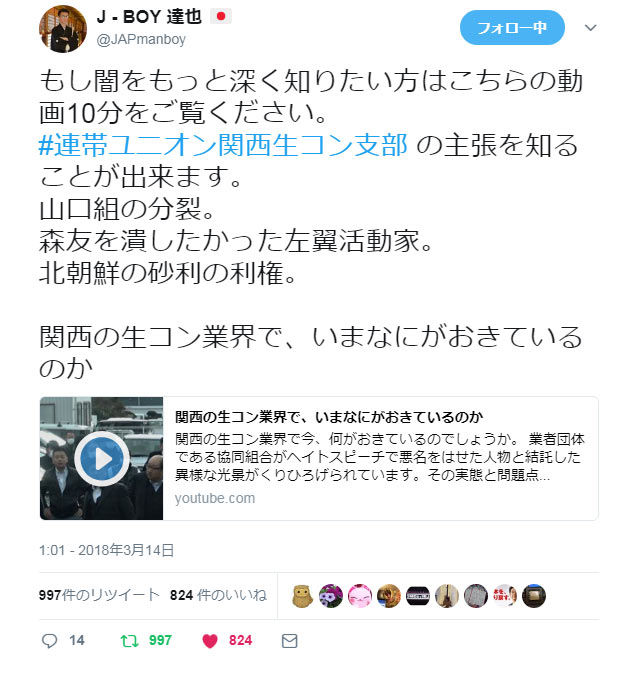Open the youtube.com link card title
Viewport: 629px width, 681px height.
pos(329,417)
